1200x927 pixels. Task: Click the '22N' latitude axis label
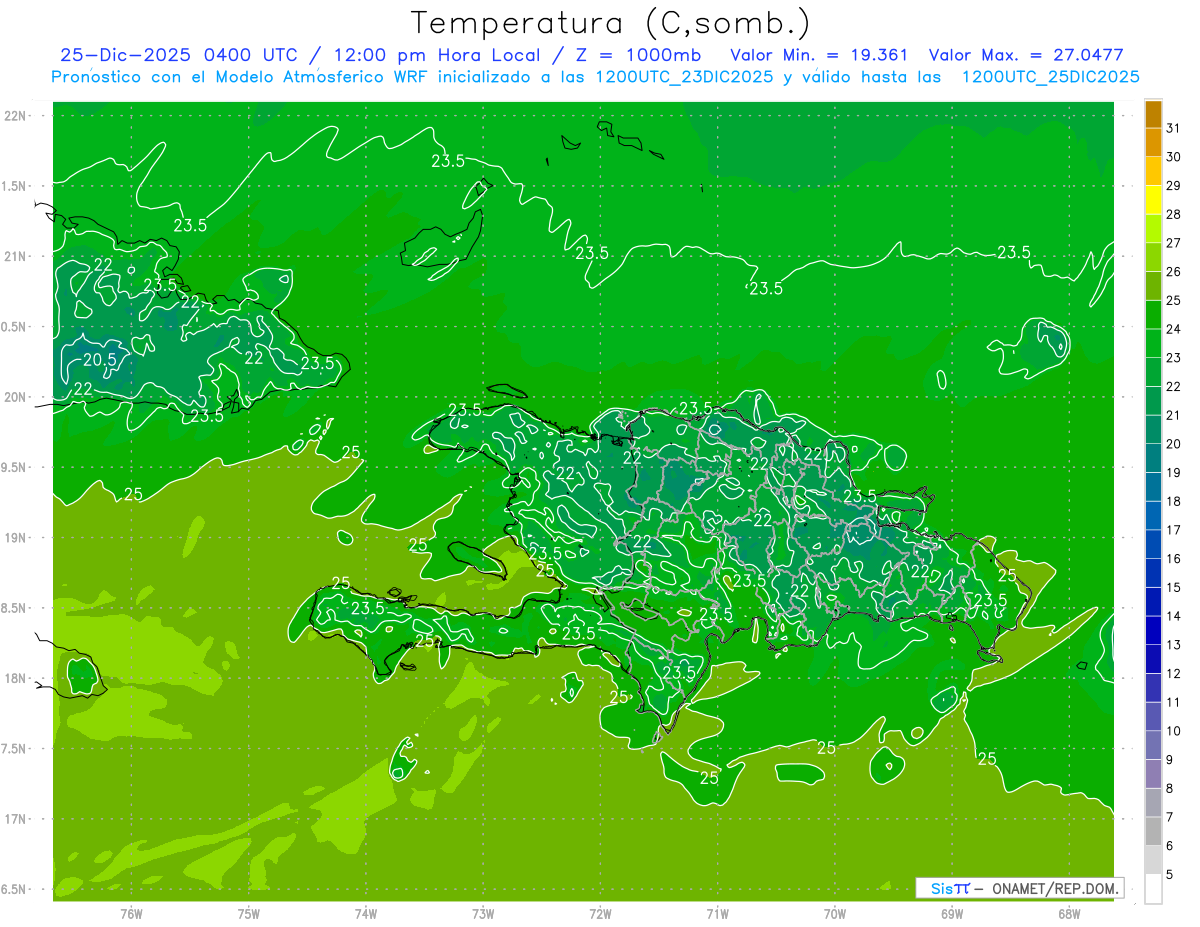[x=14, y=116]
